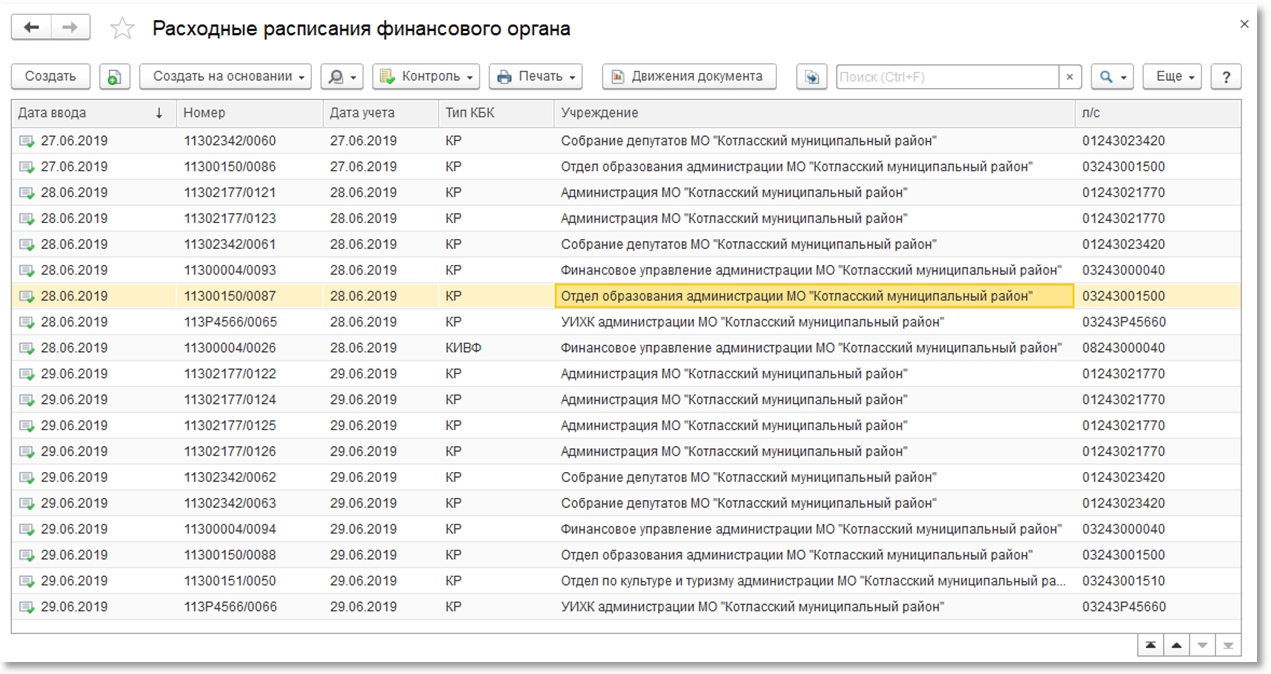Add page to favorites with star icon
The image size is (1271, 674).
click(x=122, y=29)
